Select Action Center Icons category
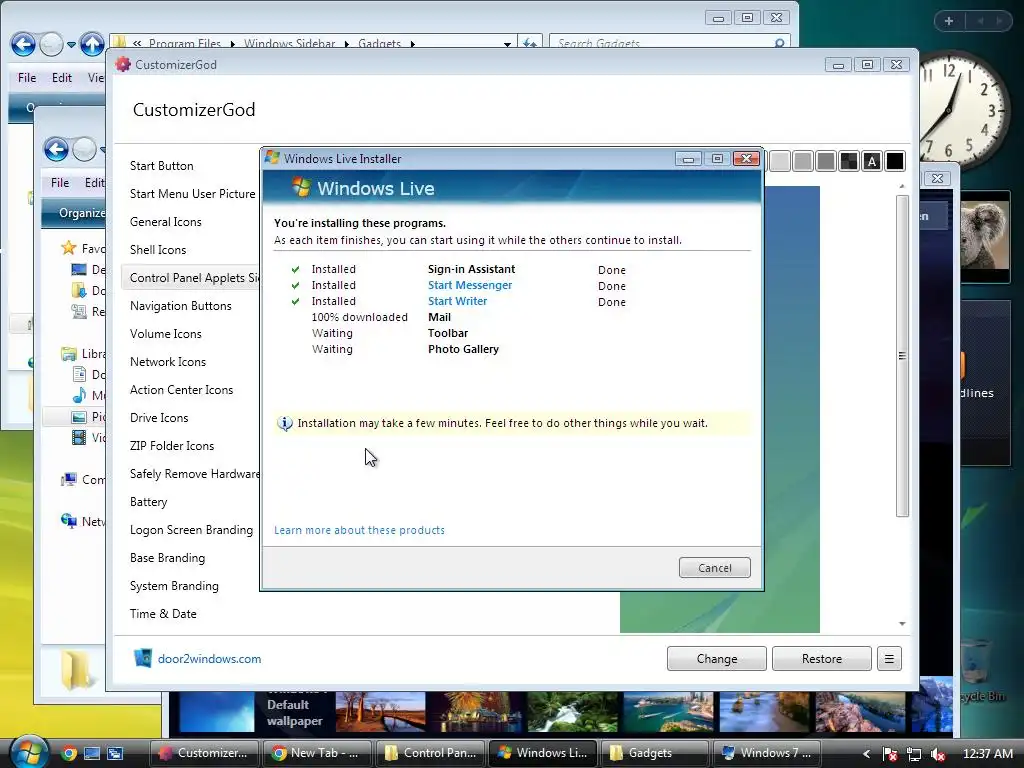 point(181,390)
